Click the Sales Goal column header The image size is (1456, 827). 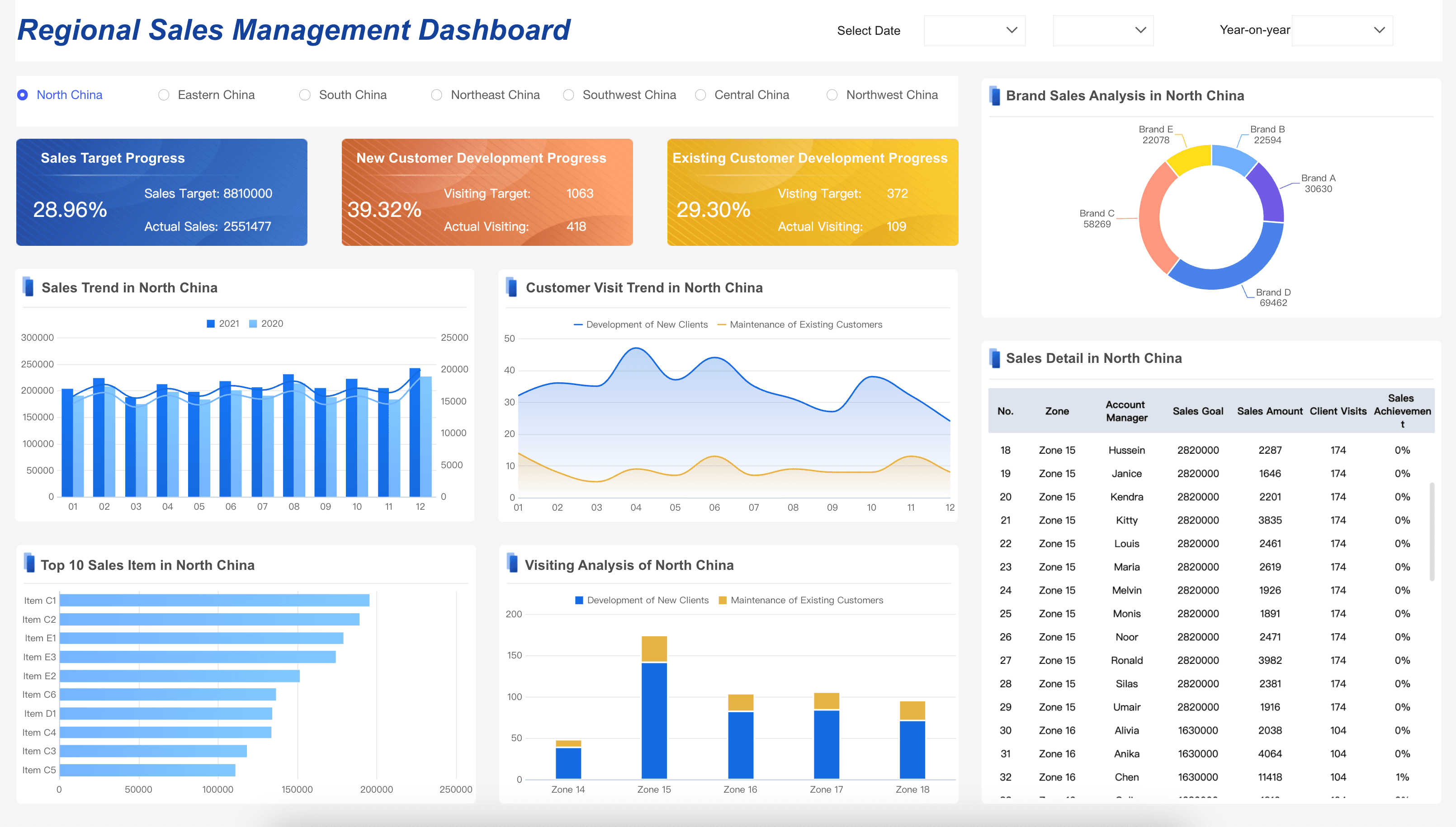(x=1198, y=411)
